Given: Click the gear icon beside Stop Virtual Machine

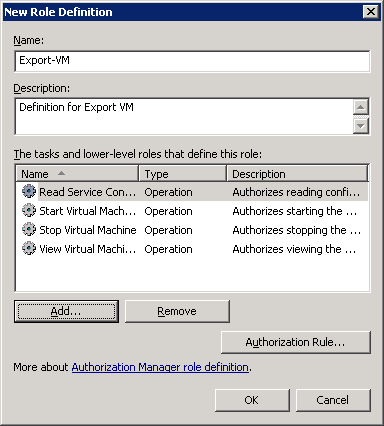Looking at the screenshot, I should coord(29,229).
